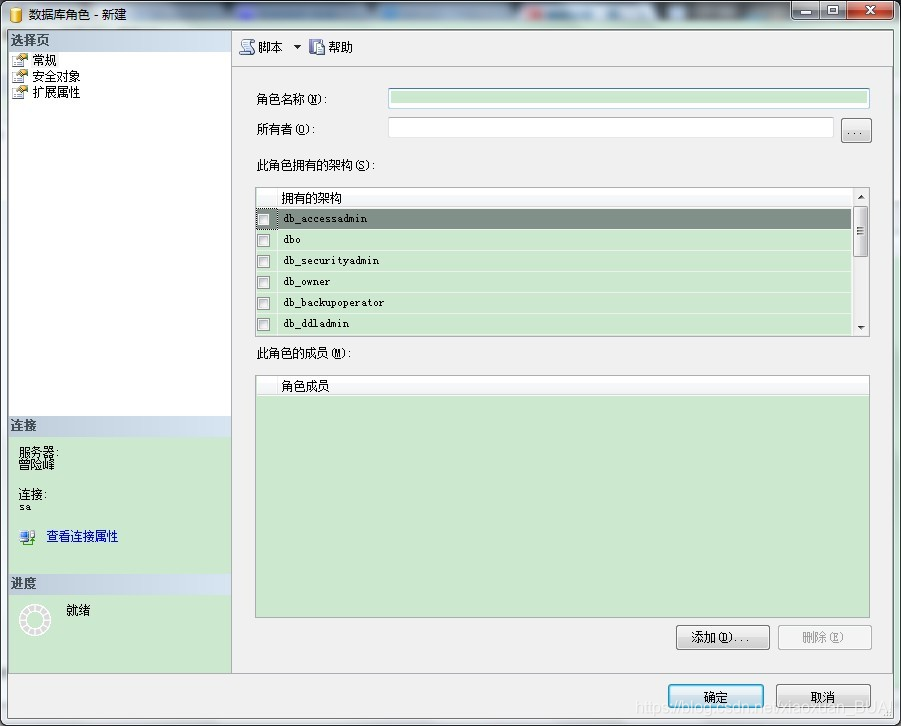The width and height of the screenshot is (901, 726).
Task: Open the 查看连接属性 link
Action: point(82,536)
